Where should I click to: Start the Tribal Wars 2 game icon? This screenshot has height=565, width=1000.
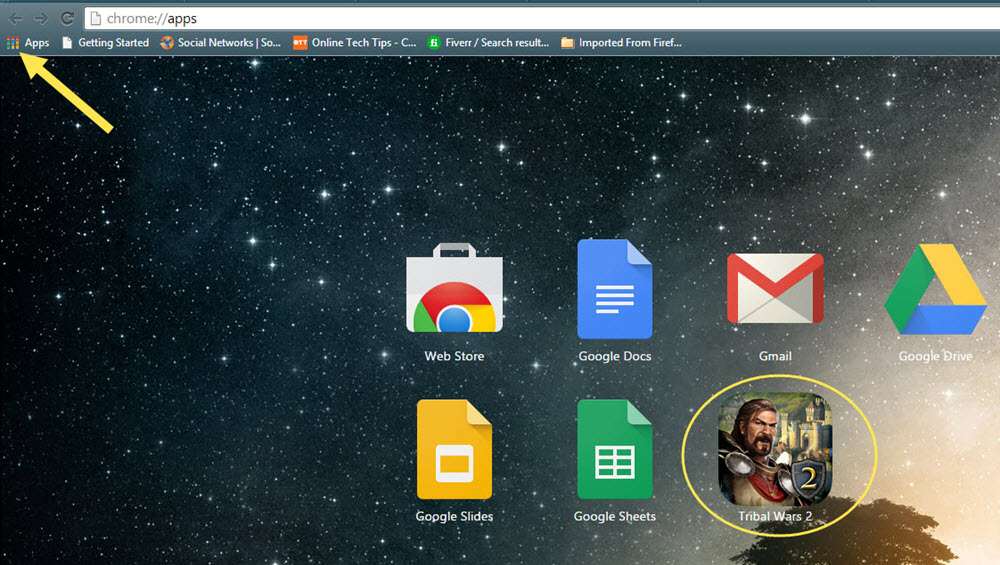point(775,448)
